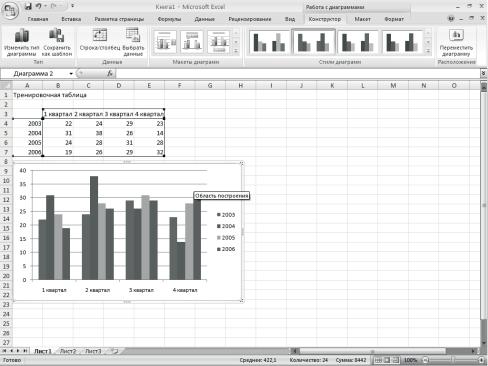The height and width of the screenshot is (366, 488).
Task: Open quick access toolbar customize dropdown
Action: pos(73,6)
